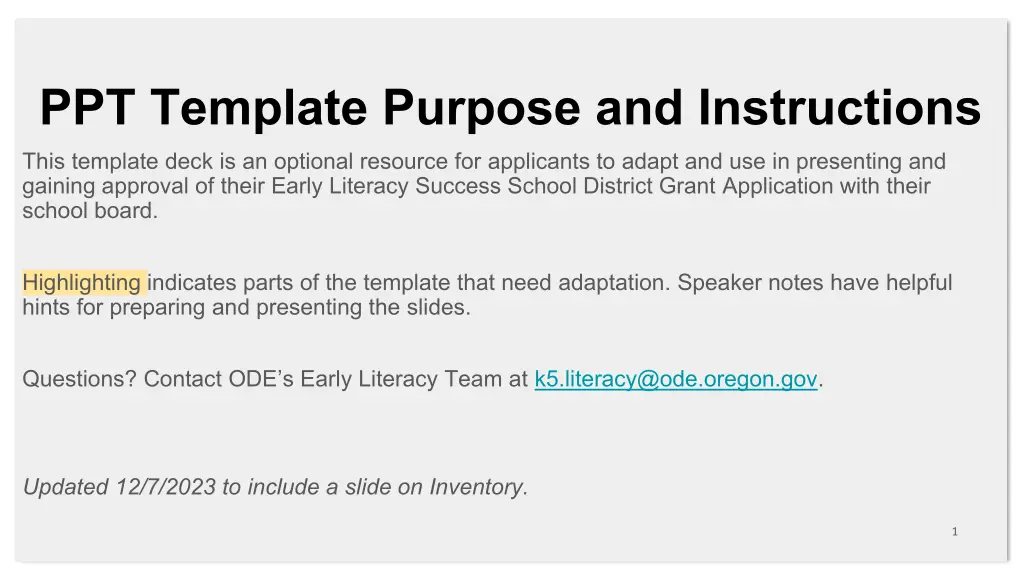
Task: Click the word 'PPT' in the title
Action: pyautogui.click(x=87, y=108)
